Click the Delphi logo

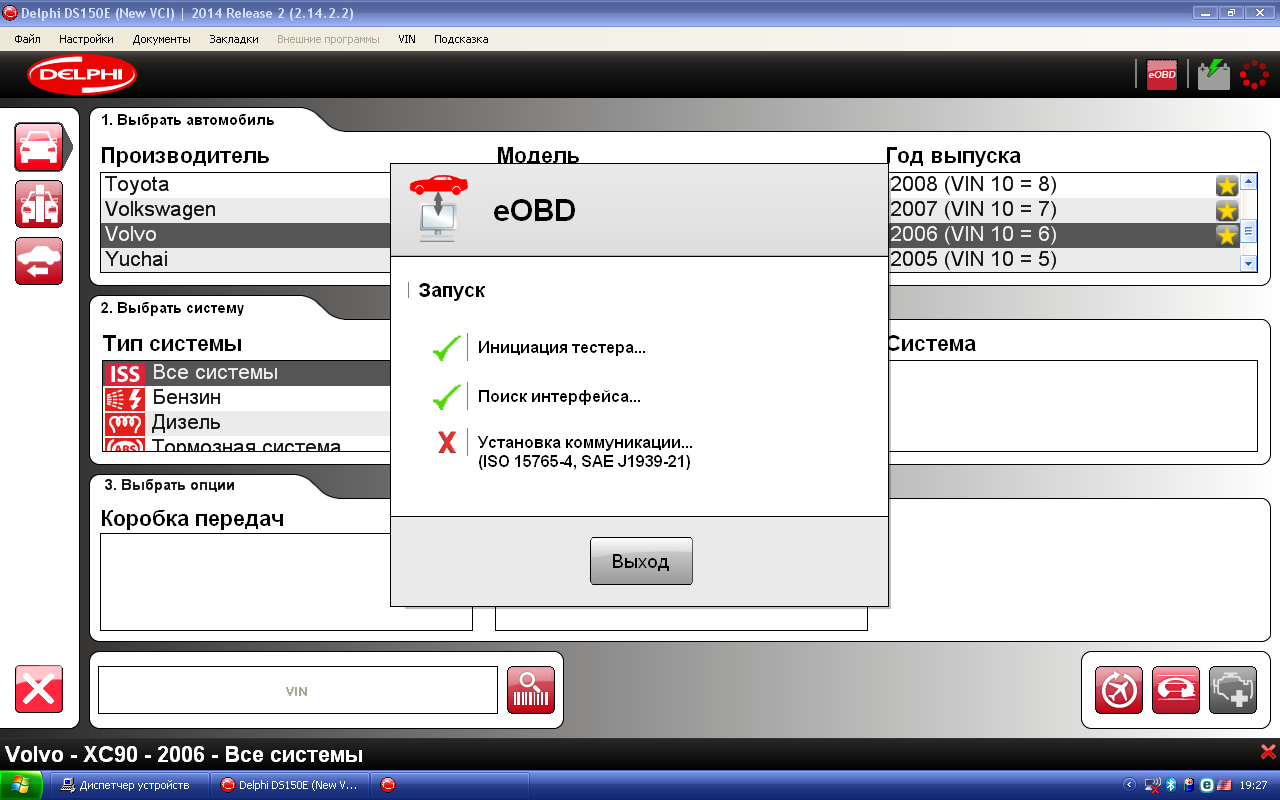[x=82, y=75]
